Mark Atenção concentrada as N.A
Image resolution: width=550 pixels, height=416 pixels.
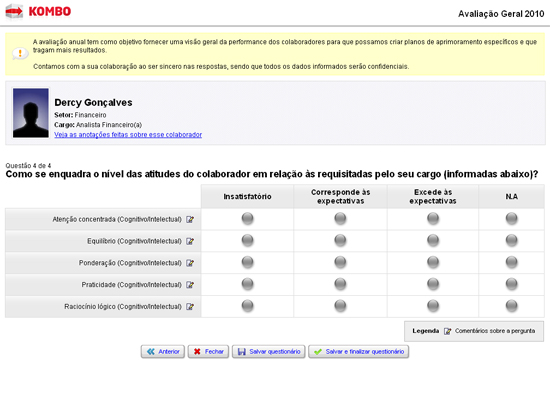[x=511, y=219]
